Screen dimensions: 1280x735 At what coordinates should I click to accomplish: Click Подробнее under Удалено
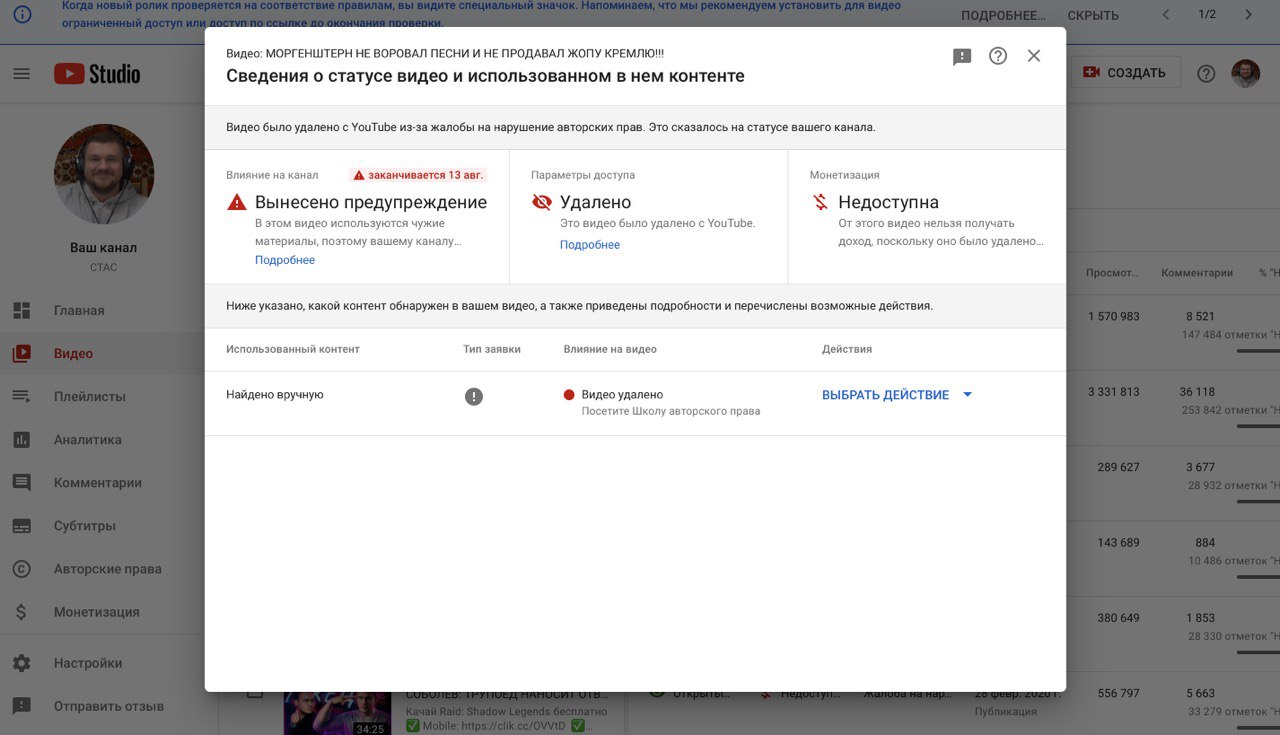(x=590, y=245)
